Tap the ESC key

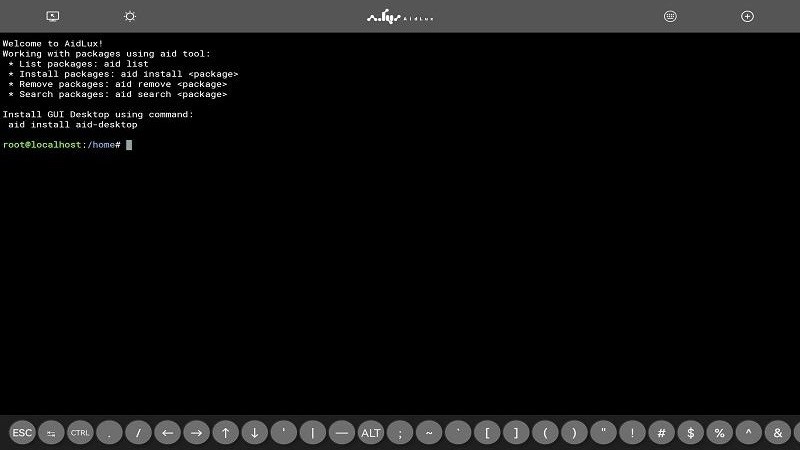(x=22, y=433)
